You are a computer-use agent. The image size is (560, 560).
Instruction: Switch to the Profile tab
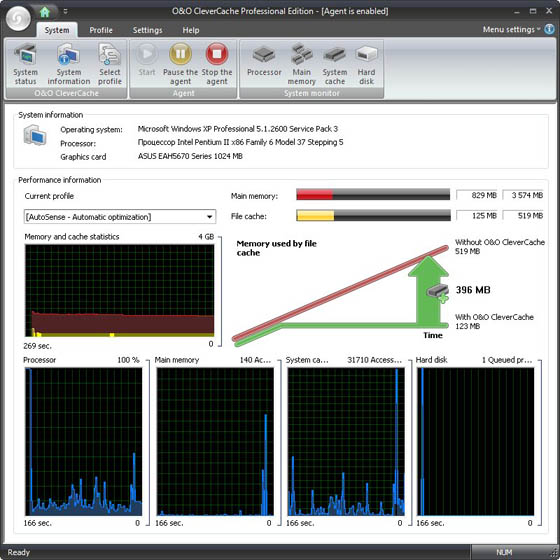coord(101,30)
